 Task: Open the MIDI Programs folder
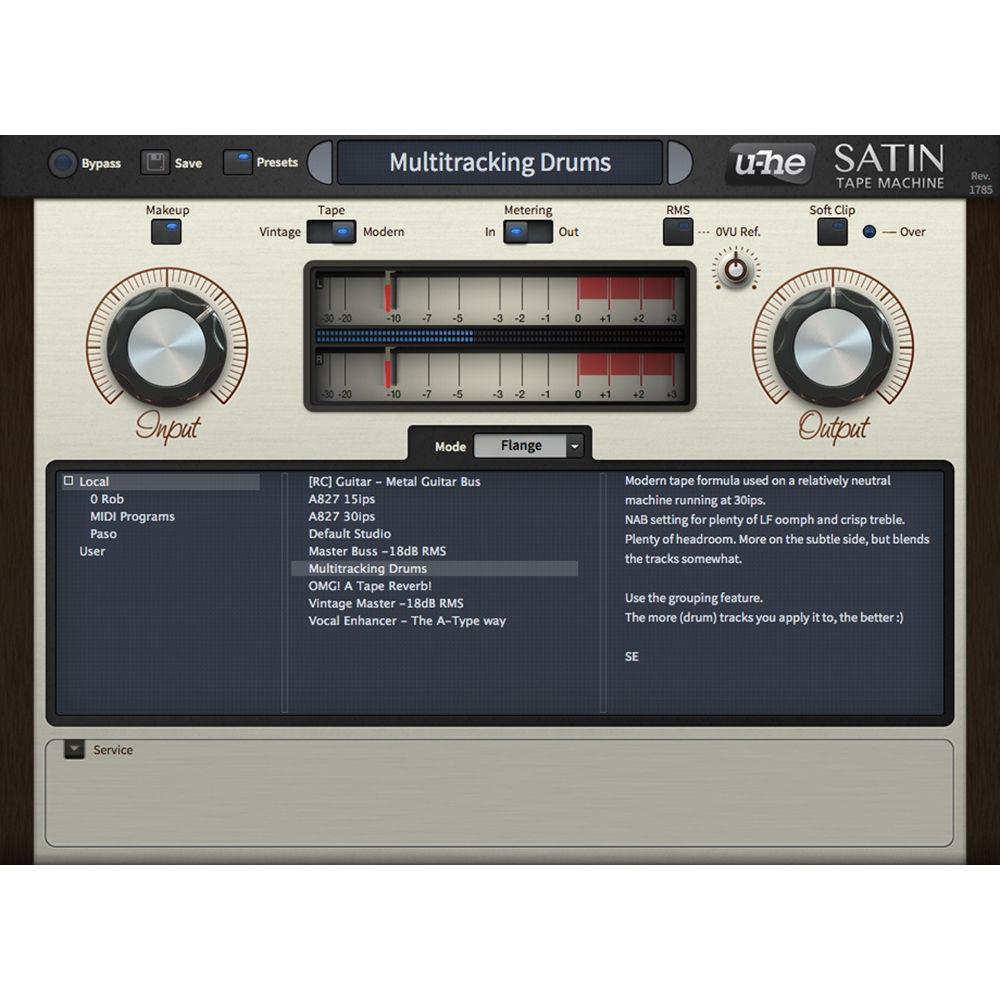click(x=131, y=516)
